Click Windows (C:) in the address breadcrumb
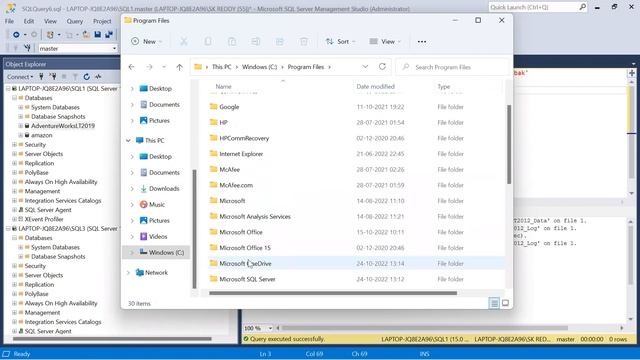The height and width of the screenshot is (360, 640). tap(260, 67)
